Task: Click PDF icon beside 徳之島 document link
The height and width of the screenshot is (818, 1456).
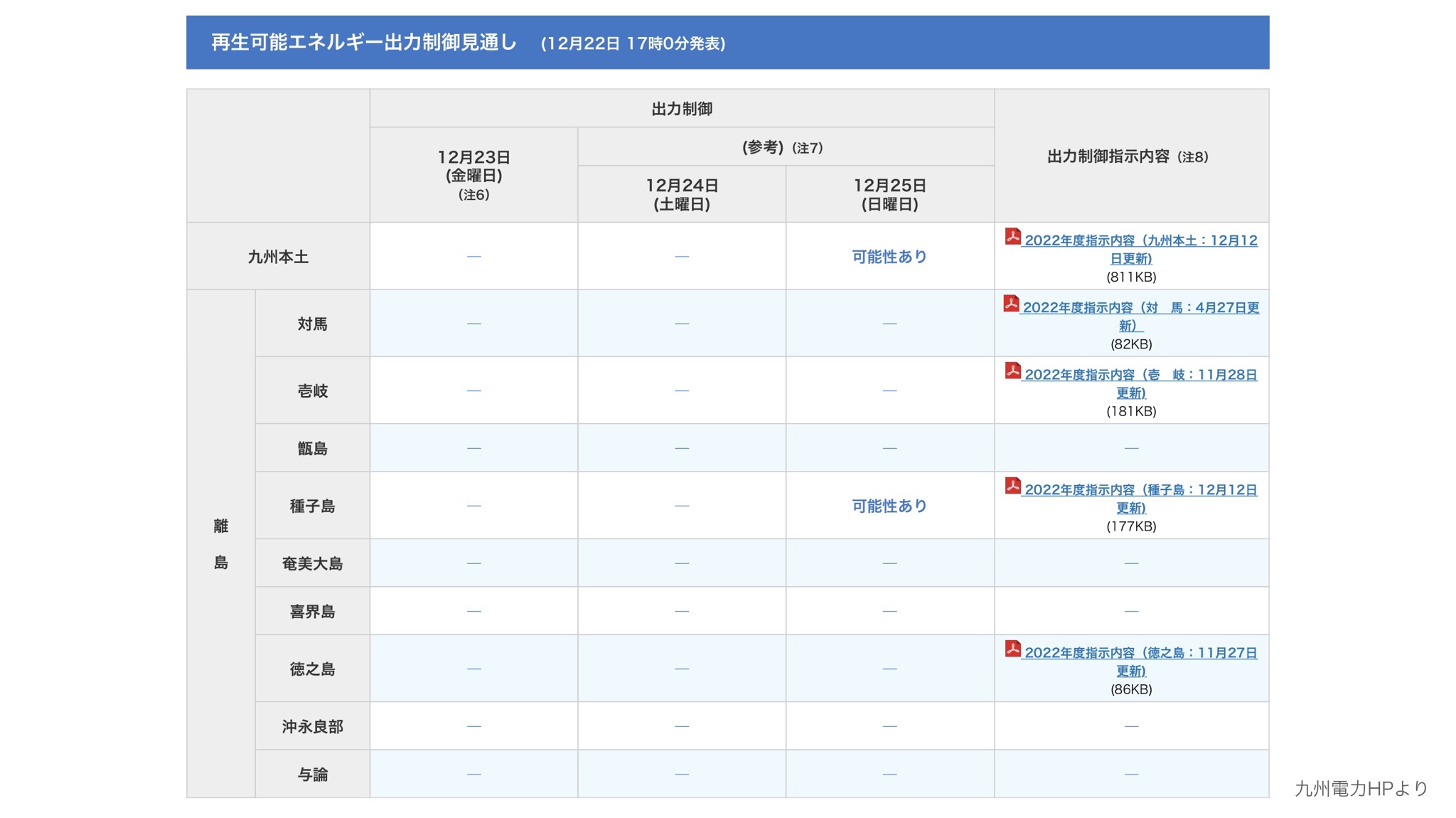Action: pyautogui.click(x=1012, y=649)
